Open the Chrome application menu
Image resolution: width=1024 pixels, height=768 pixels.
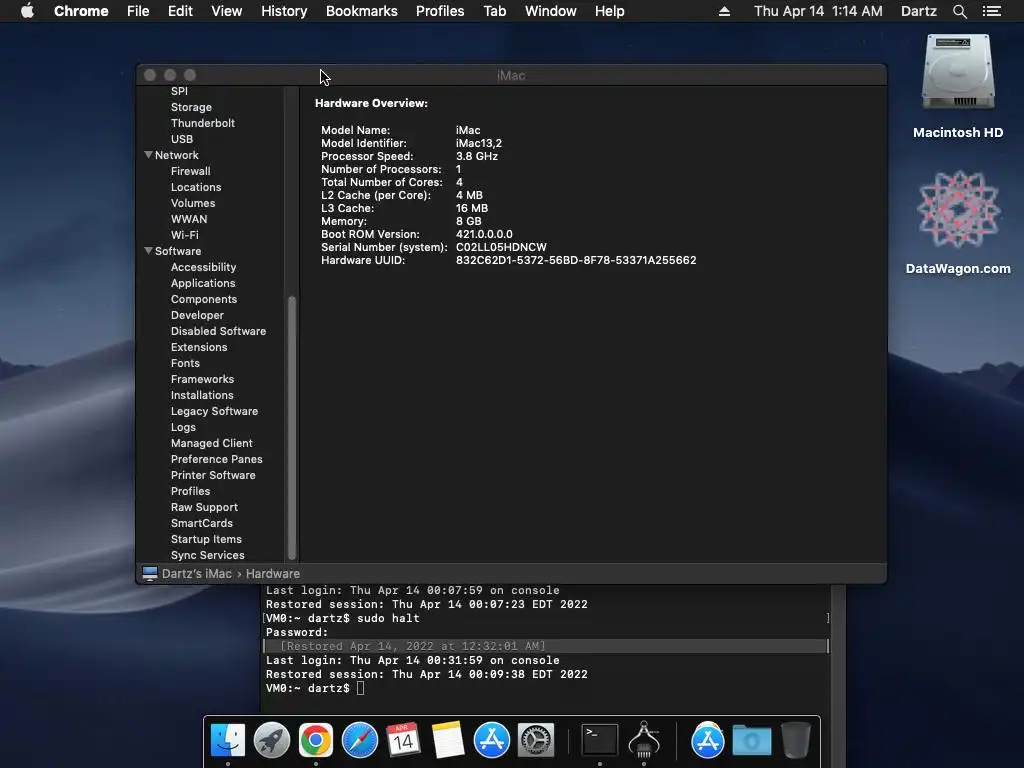(x=81, y=11)
